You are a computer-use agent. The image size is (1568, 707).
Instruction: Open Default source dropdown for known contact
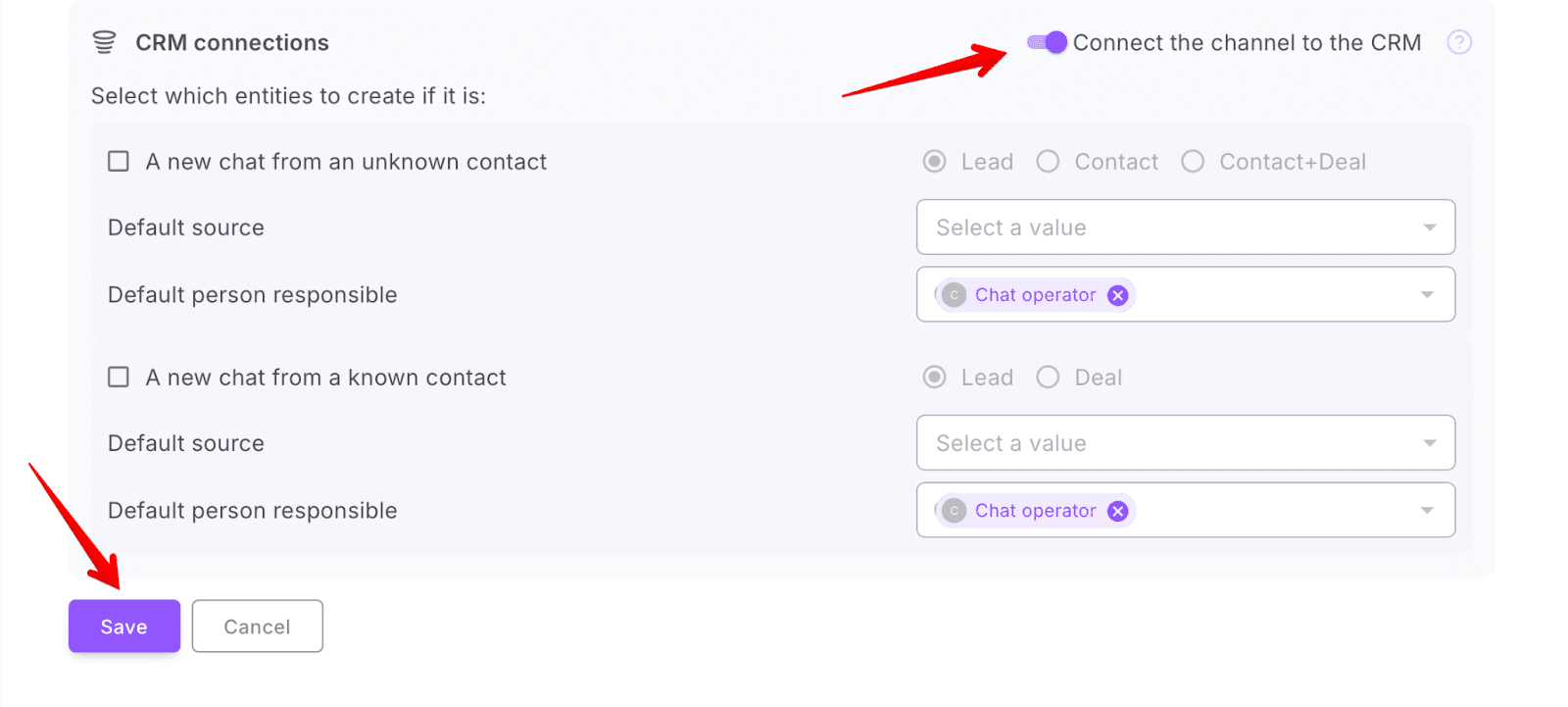pyautogui.click(x=1185, y=443)
